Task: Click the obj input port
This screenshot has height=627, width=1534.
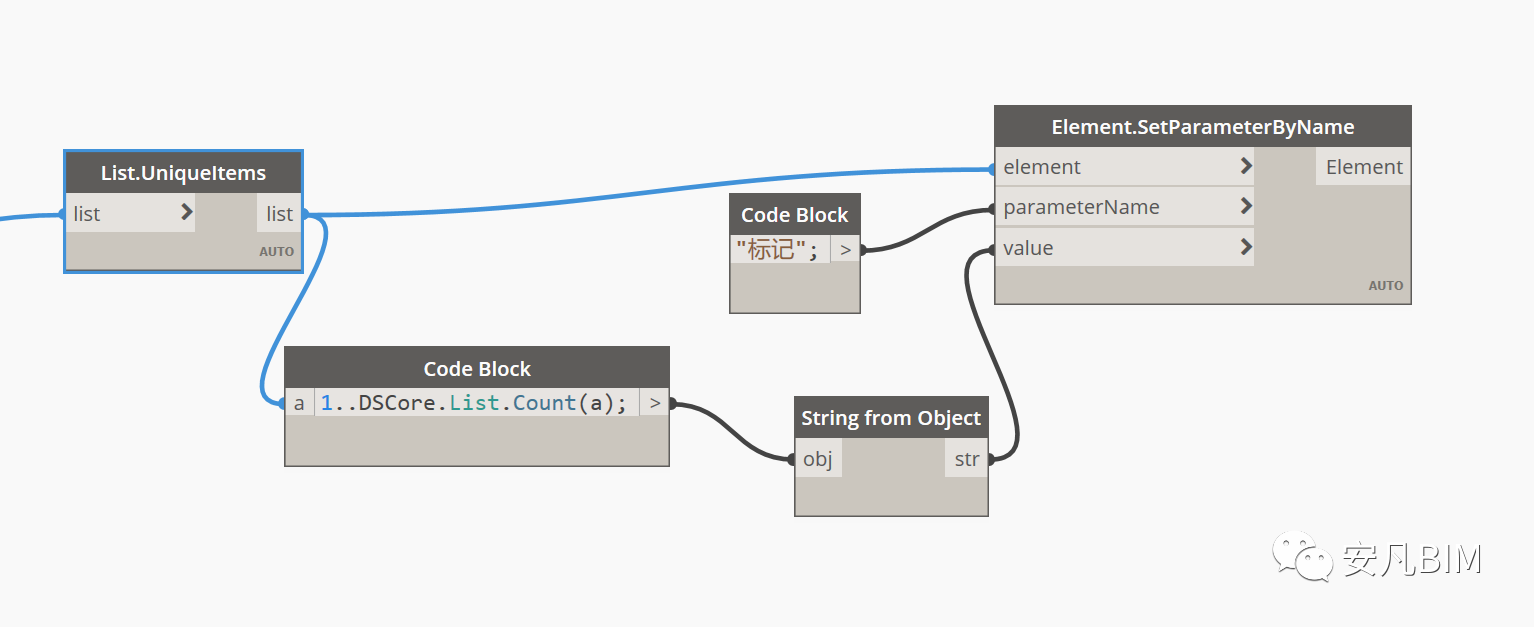Action: pos(818,459)
